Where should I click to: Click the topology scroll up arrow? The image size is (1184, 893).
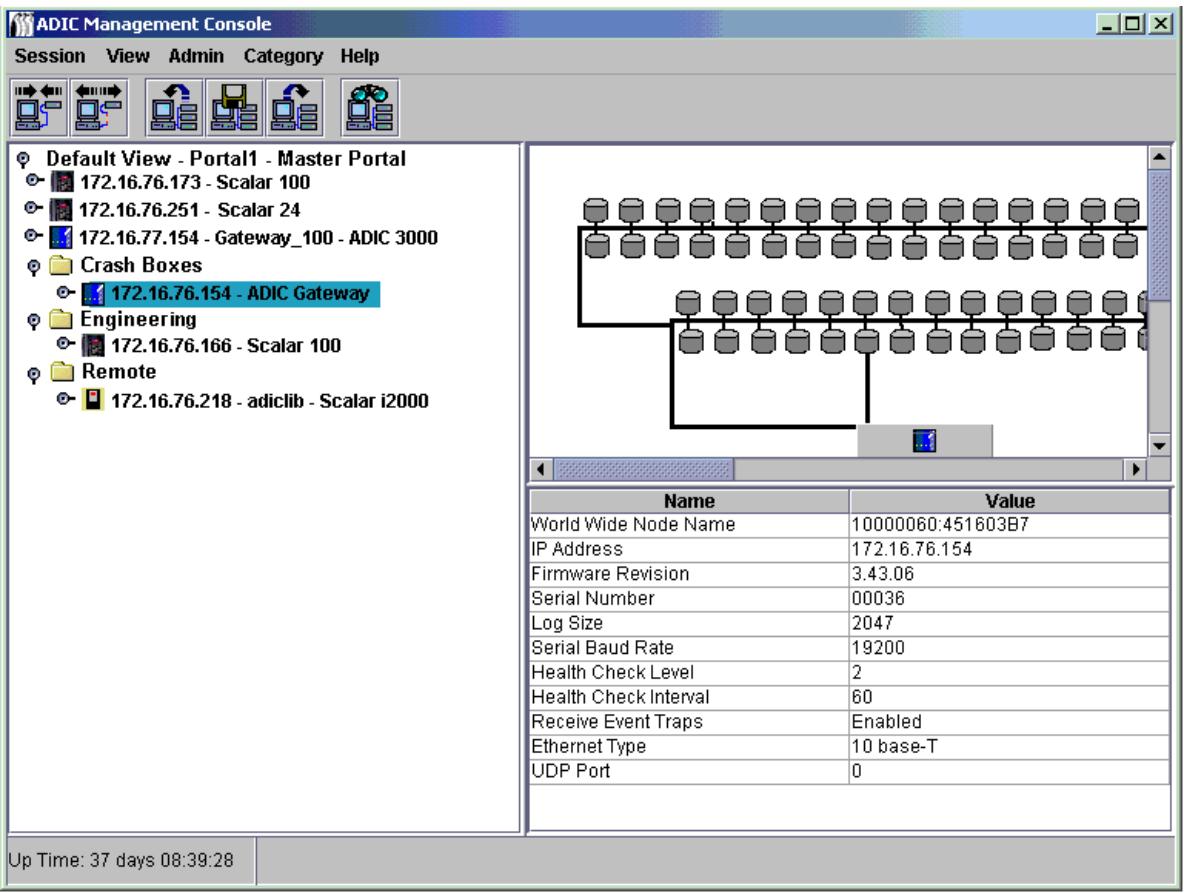click(1159, 158)
